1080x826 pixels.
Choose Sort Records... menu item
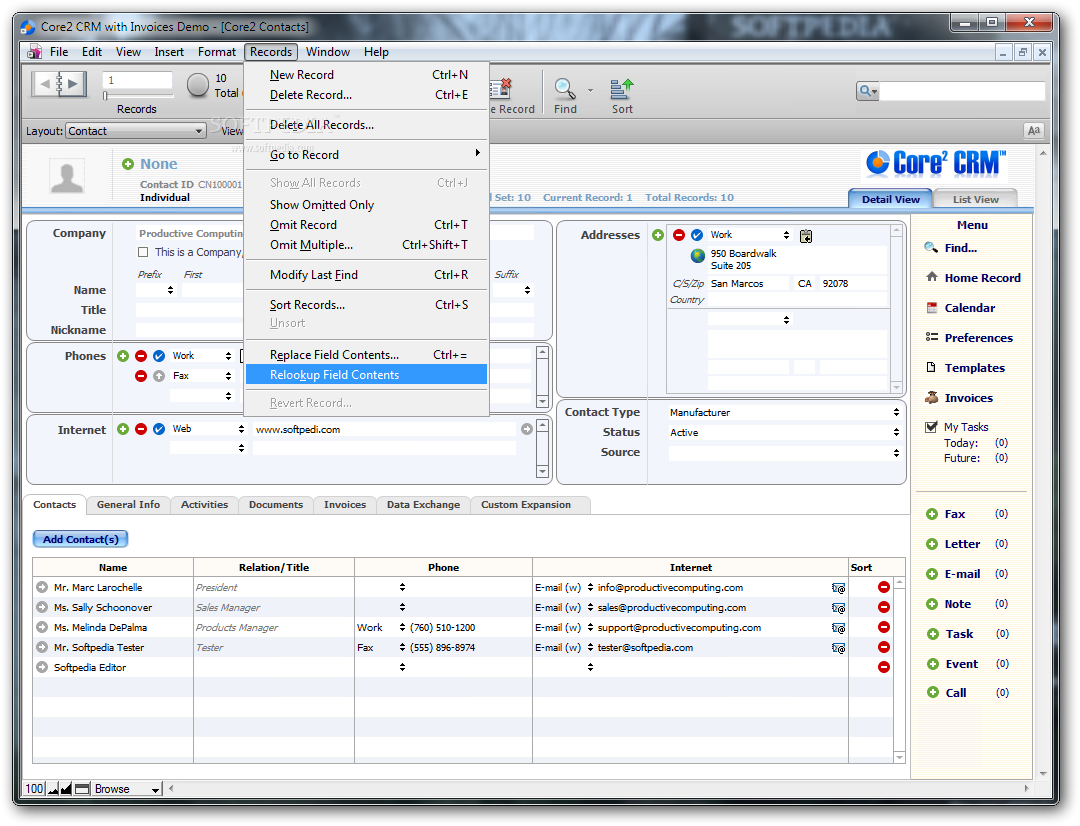point(366,304)
